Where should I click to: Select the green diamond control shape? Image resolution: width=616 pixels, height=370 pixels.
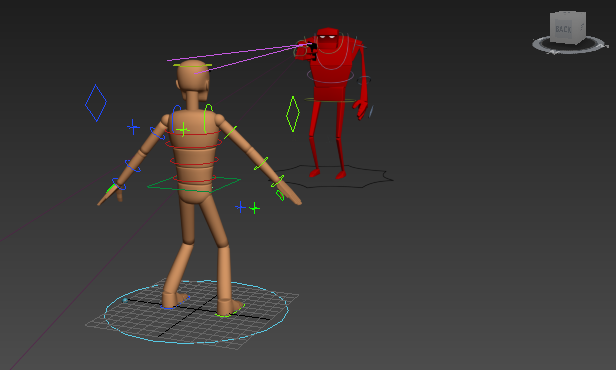[293, 114]
